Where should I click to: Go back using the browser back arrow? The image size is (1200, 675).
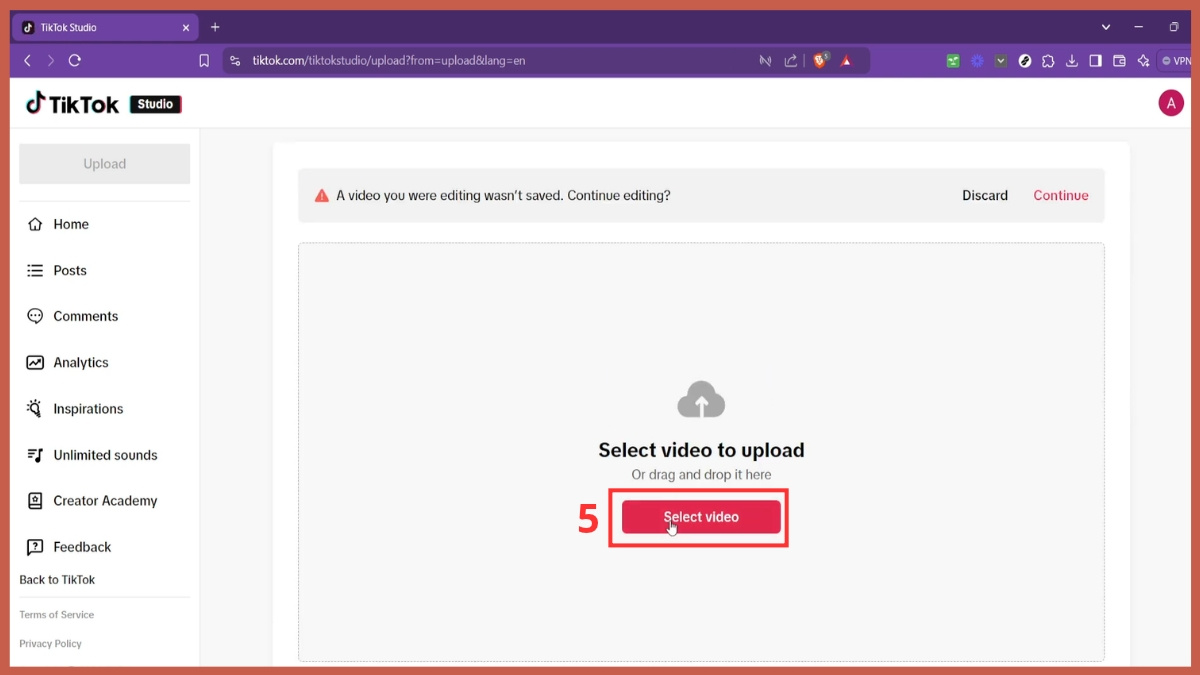tap(27, 61)
